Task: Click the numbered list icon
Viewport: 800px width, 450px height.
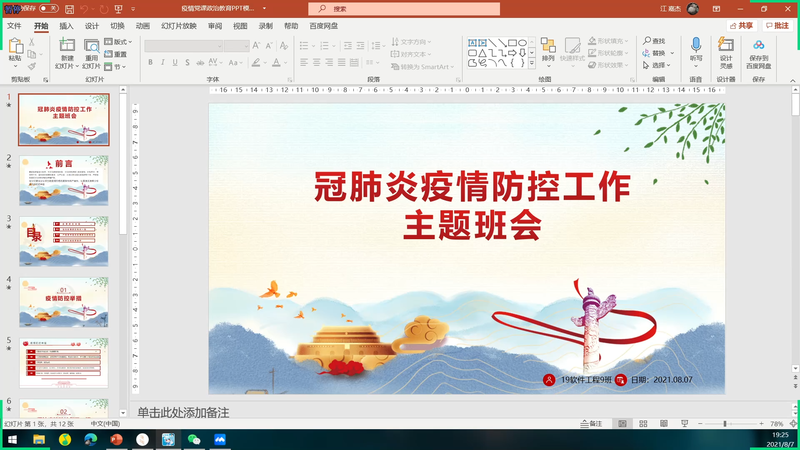Action: point(324,46)
